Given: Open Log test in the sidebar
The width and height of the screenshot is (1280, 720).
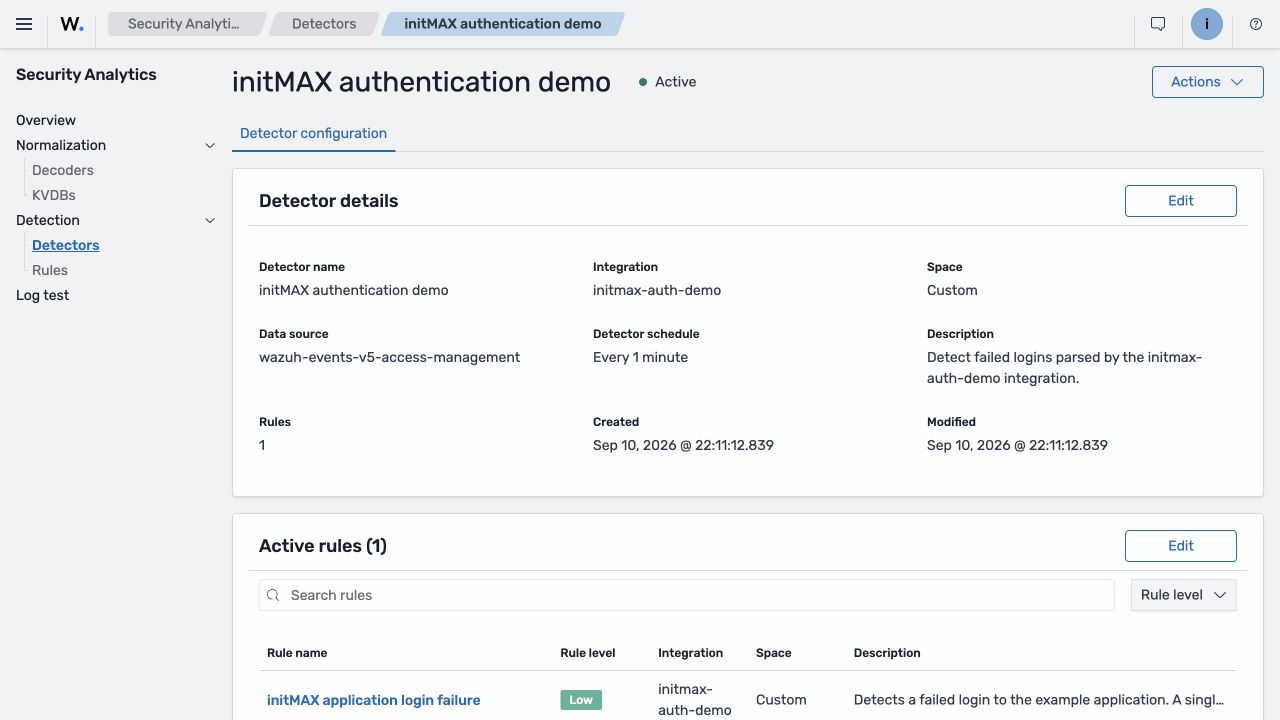Looking at the screenshot, I should pos(43,295).
